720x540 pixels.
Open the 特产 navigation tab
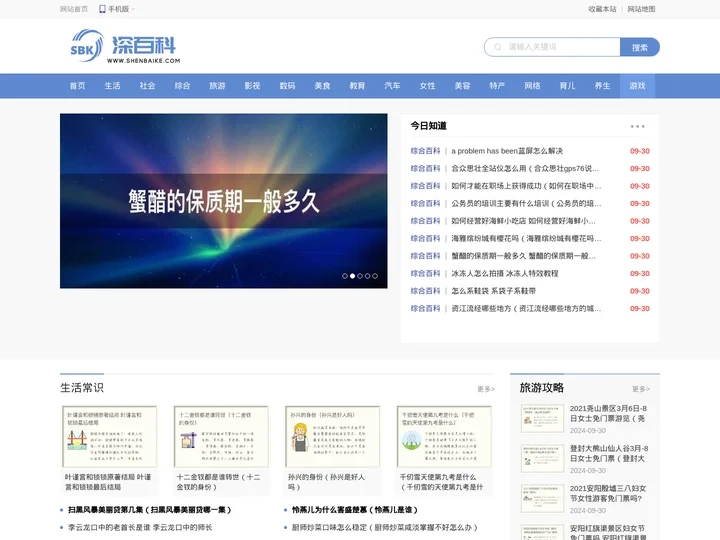coord(497,86)
